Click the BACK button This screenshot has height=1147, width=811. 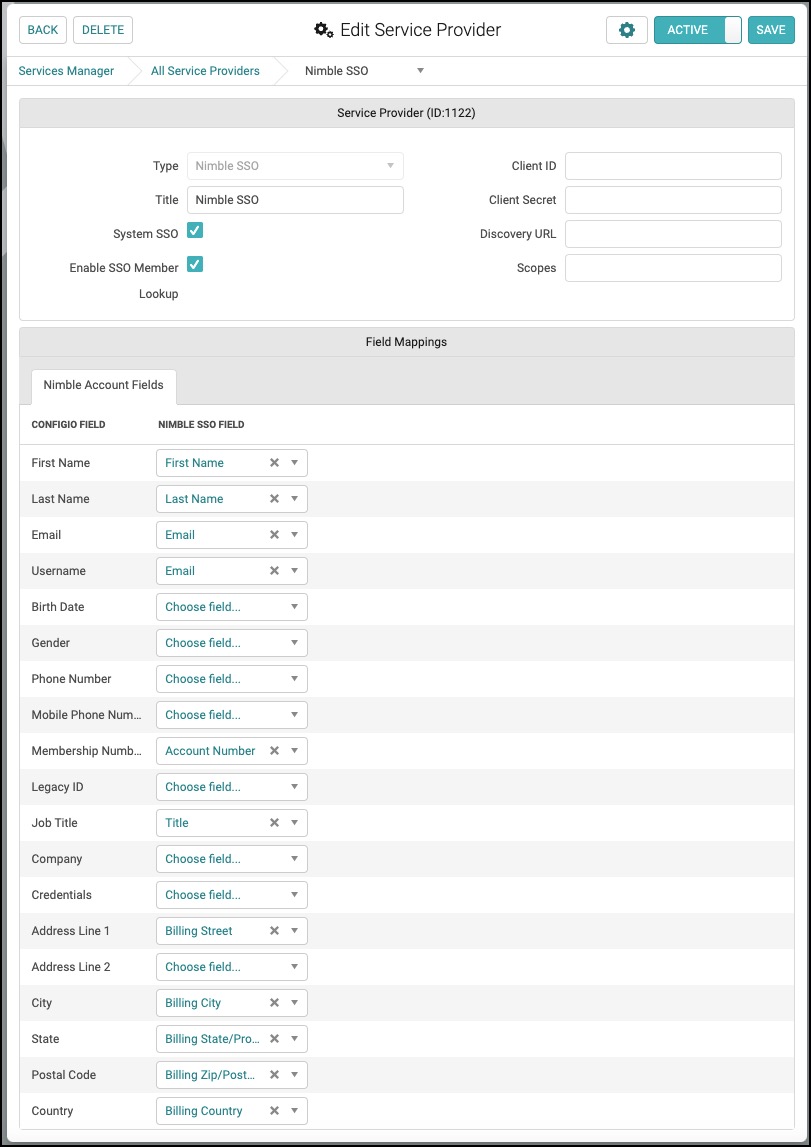[x=43, y=30]
